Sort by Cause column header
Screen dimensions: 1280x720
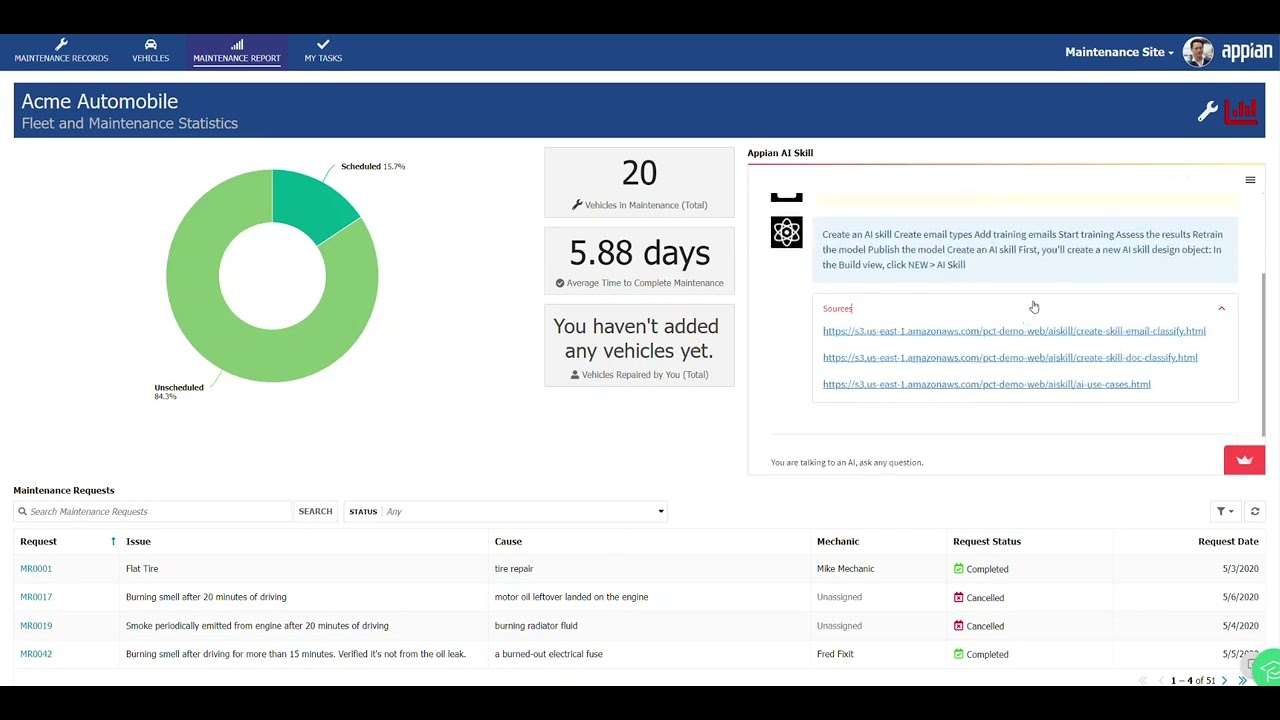[x=508, y=542]
